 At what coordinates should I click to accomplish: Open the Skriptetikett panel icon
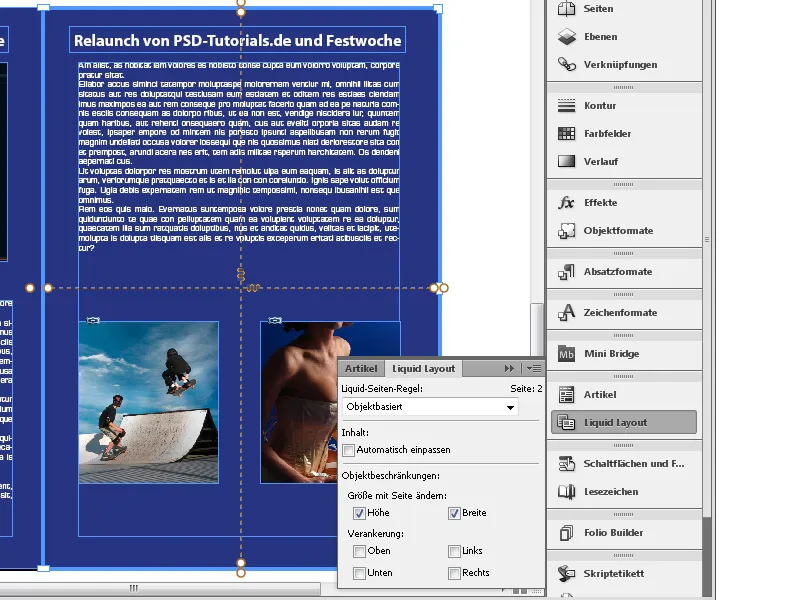click(x=566, y=573)
